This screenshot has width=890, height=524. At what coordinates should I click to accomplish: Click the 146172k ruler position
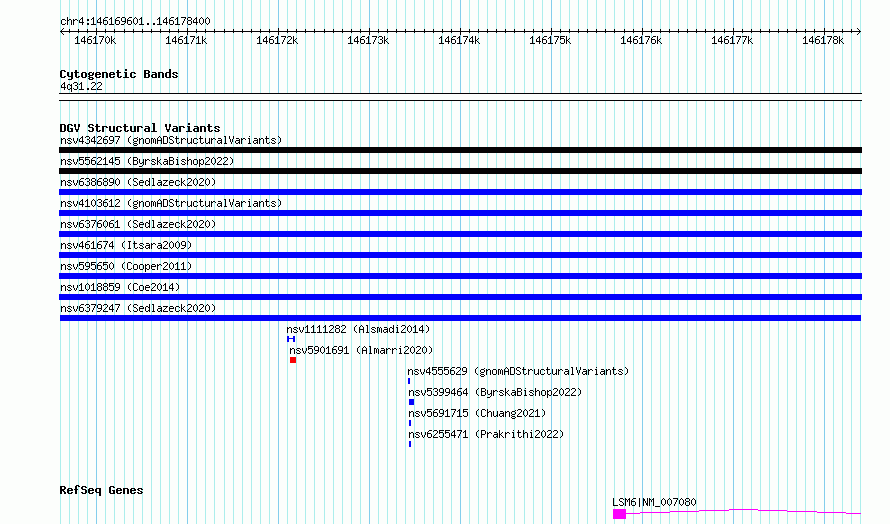pyautogui.click(x=277, y=40)
